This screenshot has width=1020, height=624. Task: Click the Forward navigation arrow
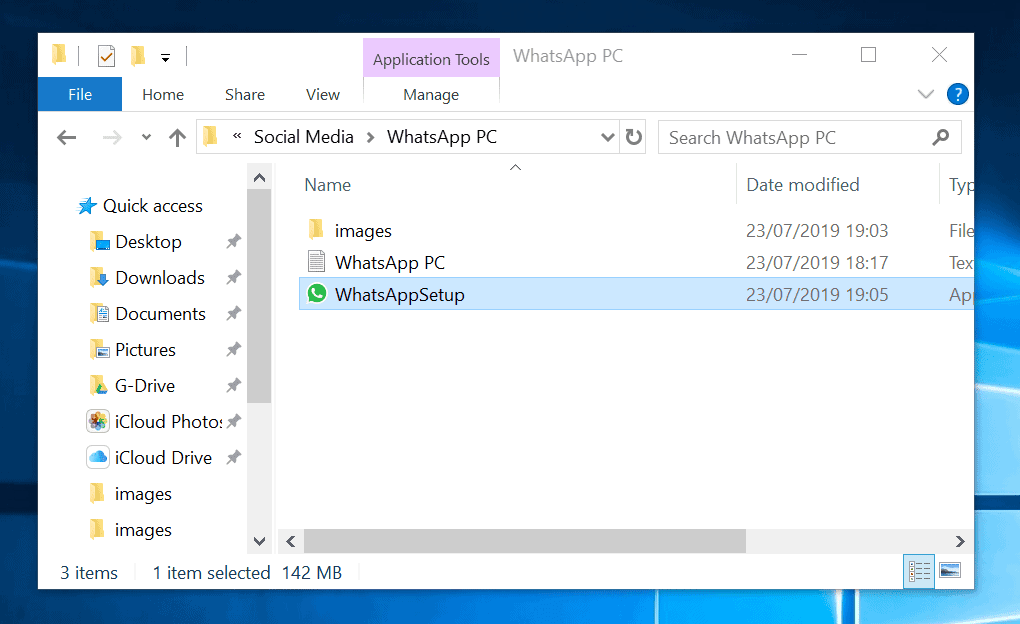112,137
